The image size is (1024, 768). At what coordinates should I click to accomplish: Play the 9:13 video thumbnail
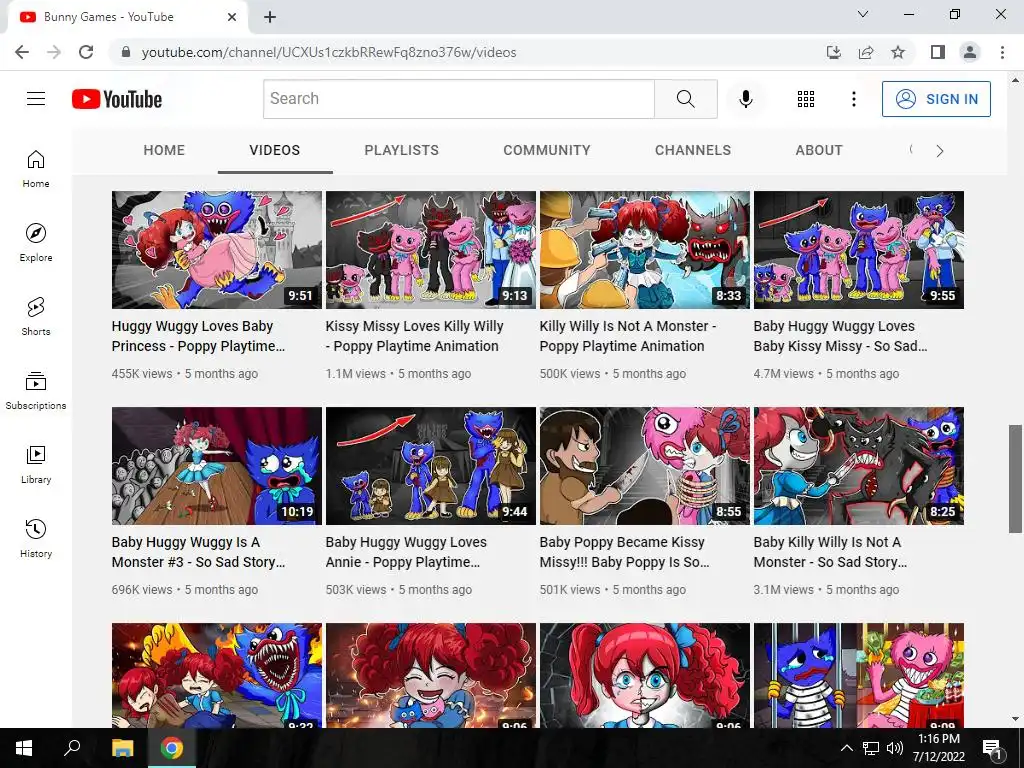click(x=430, y=249)
